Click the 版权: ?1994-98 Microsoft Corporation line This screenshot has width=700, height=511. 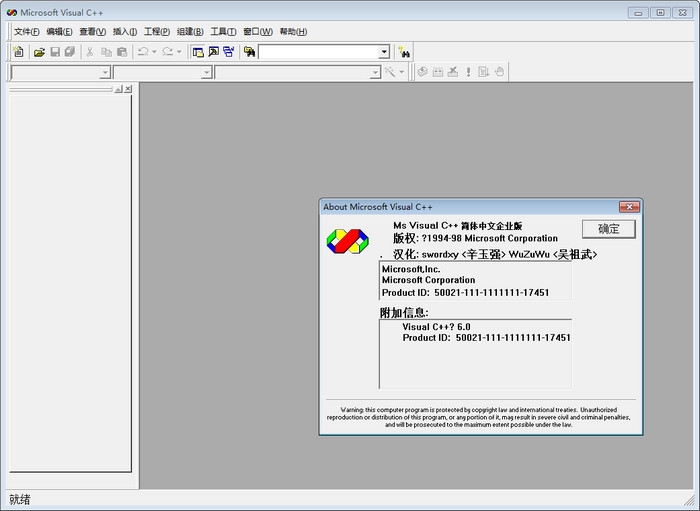(x=475, y=238)
